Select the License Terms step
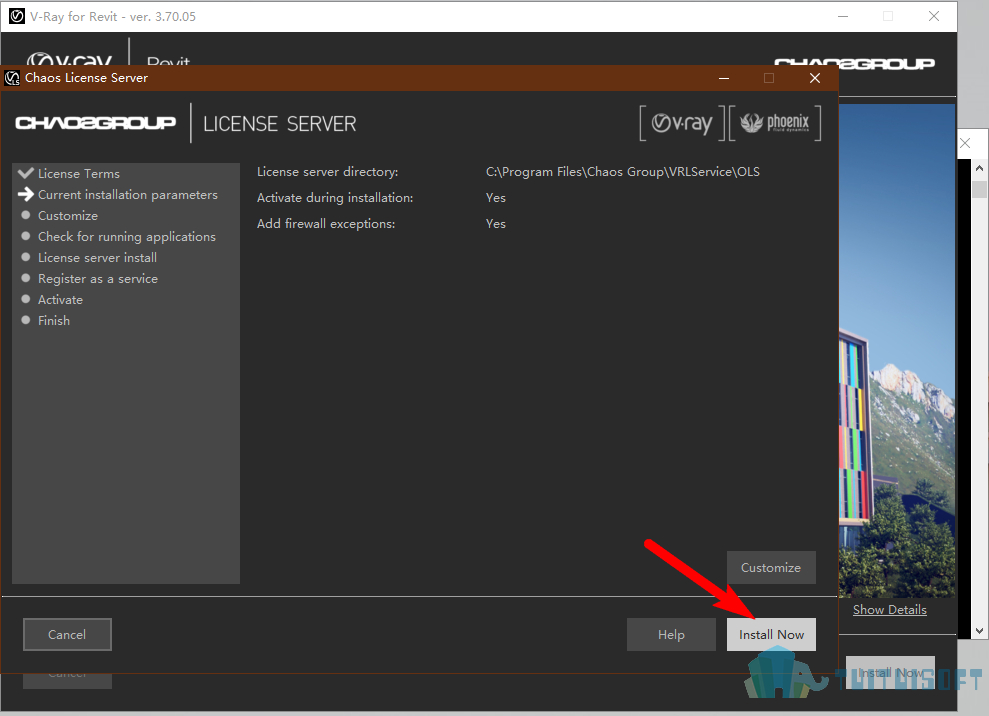 tap(78, 173)
